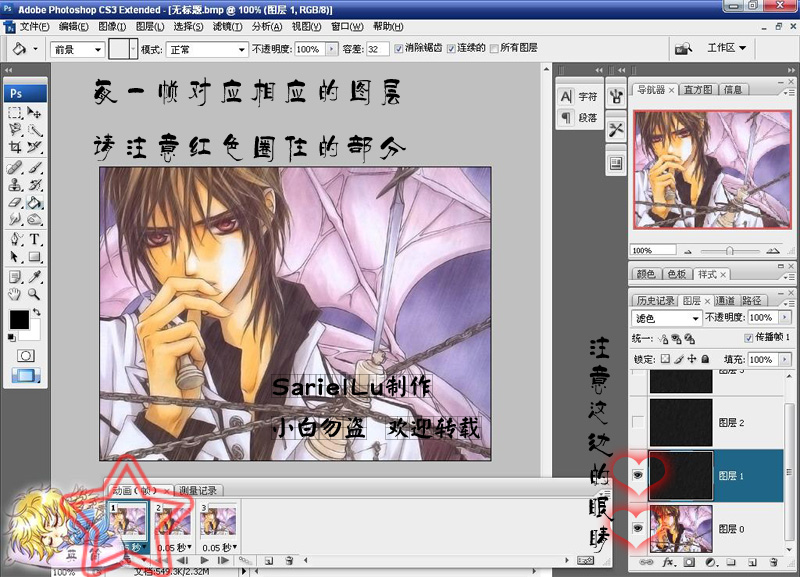Toggle the 传播帧 1 checkbox
The image size is (800, 577).
748,338
